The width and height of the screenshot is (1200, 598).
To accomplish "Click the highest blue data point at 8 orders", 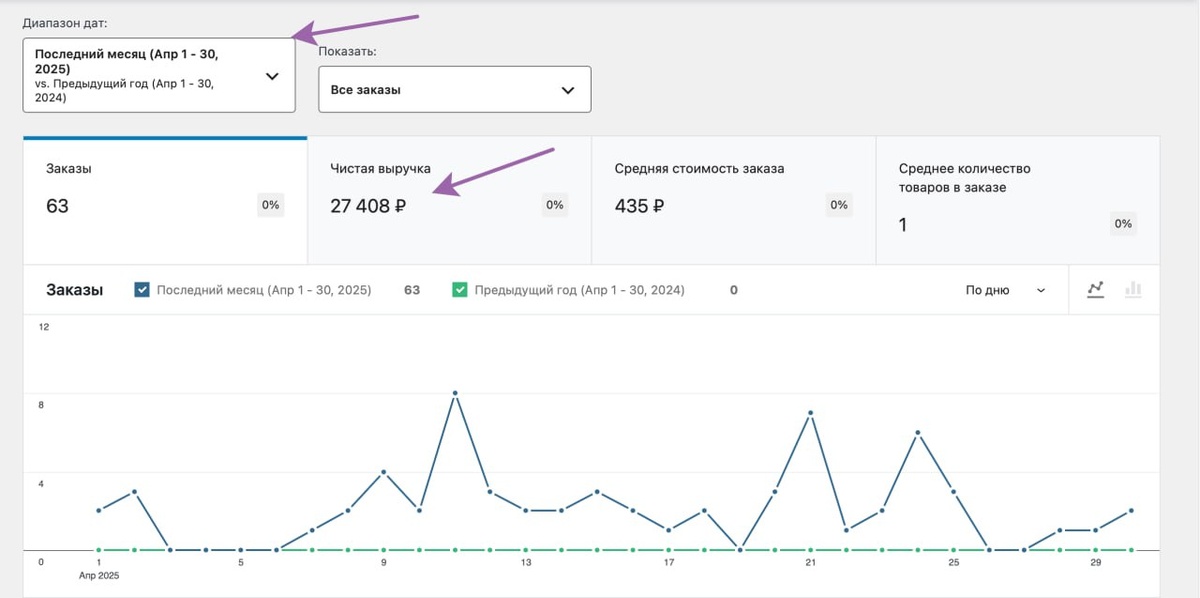I will tap(455, 394).
